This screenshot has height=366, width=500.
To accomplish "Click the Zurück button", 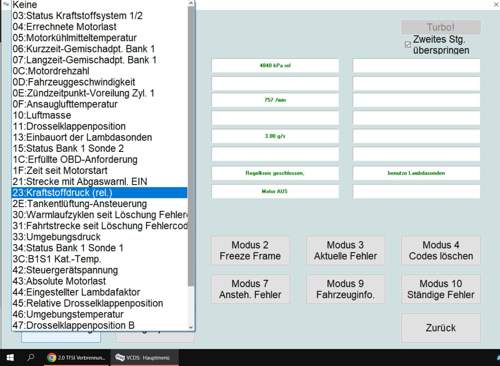I will click(441, 328).
